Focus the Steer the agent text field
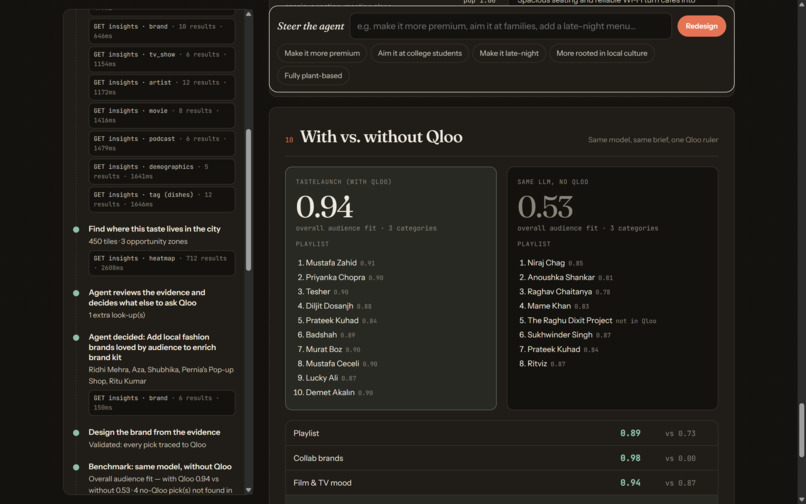The image size is (806, 504). tap(510, 26)
